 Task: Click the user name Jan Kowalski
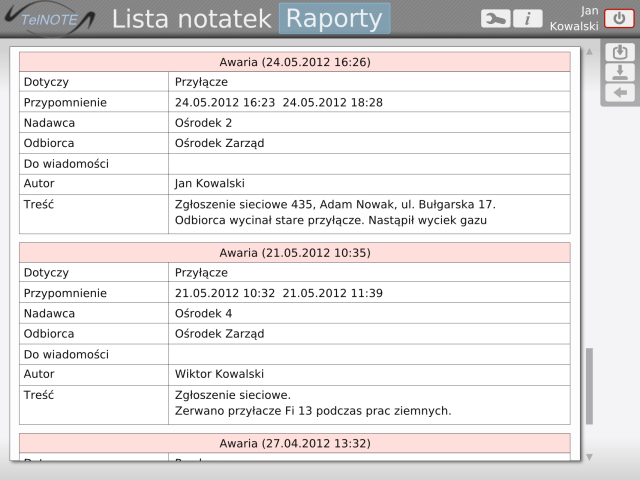click(574, 19)
